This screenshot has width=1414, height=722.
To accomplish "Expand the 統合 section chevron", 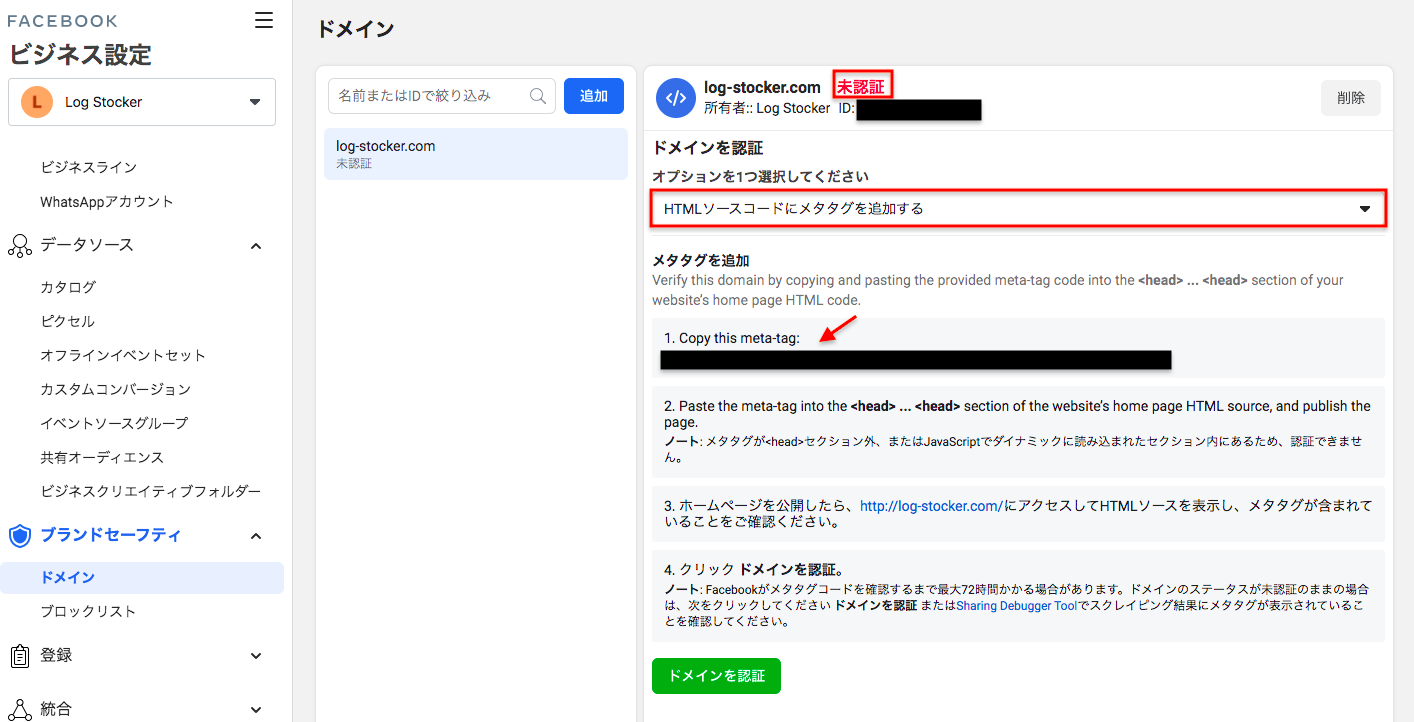I will pyautogui.click(x=256, y=709).
